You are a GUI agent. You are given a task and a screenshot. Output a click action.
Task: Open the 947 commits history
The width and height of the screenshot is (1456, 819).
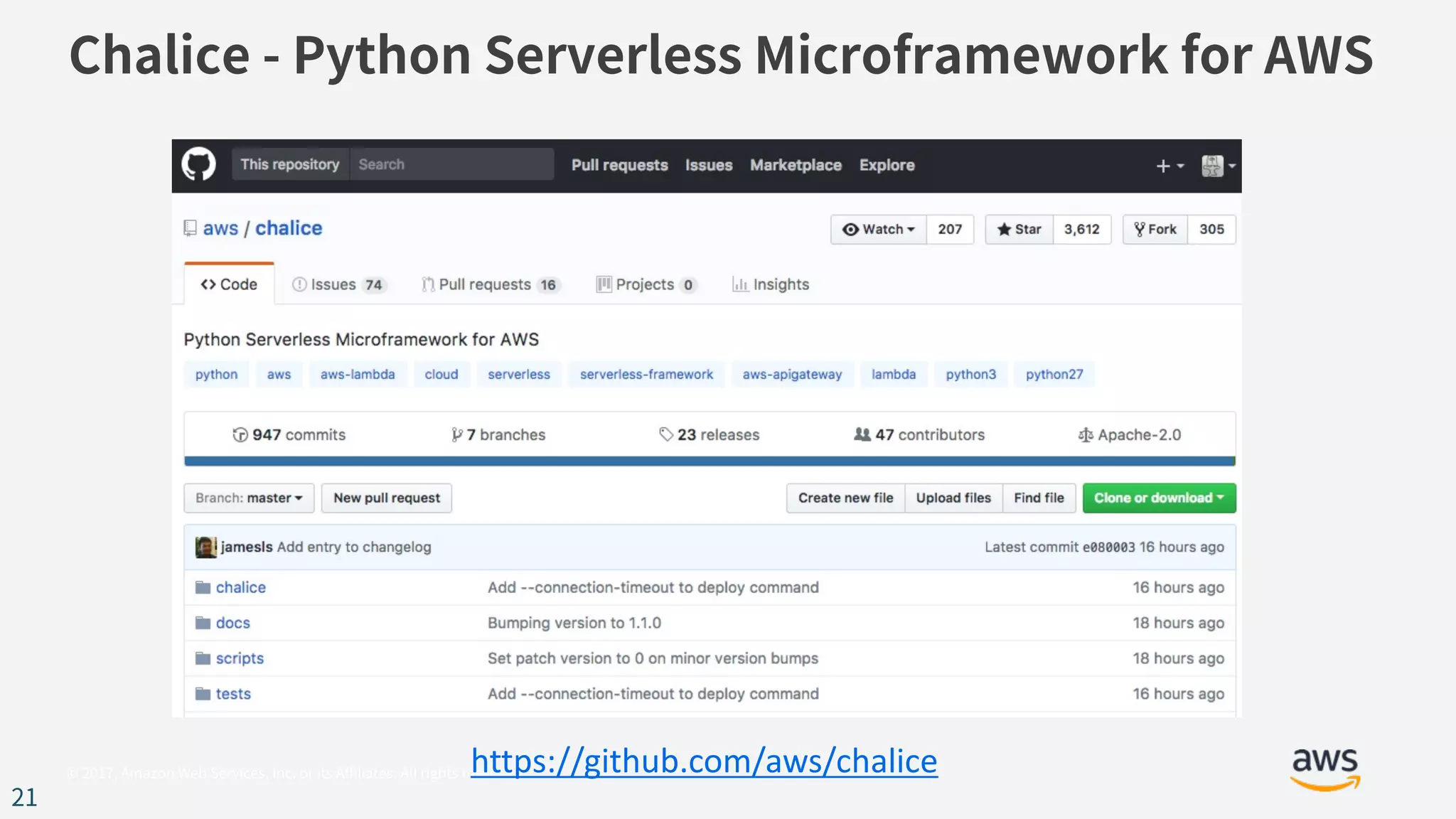tap(289, 434)
